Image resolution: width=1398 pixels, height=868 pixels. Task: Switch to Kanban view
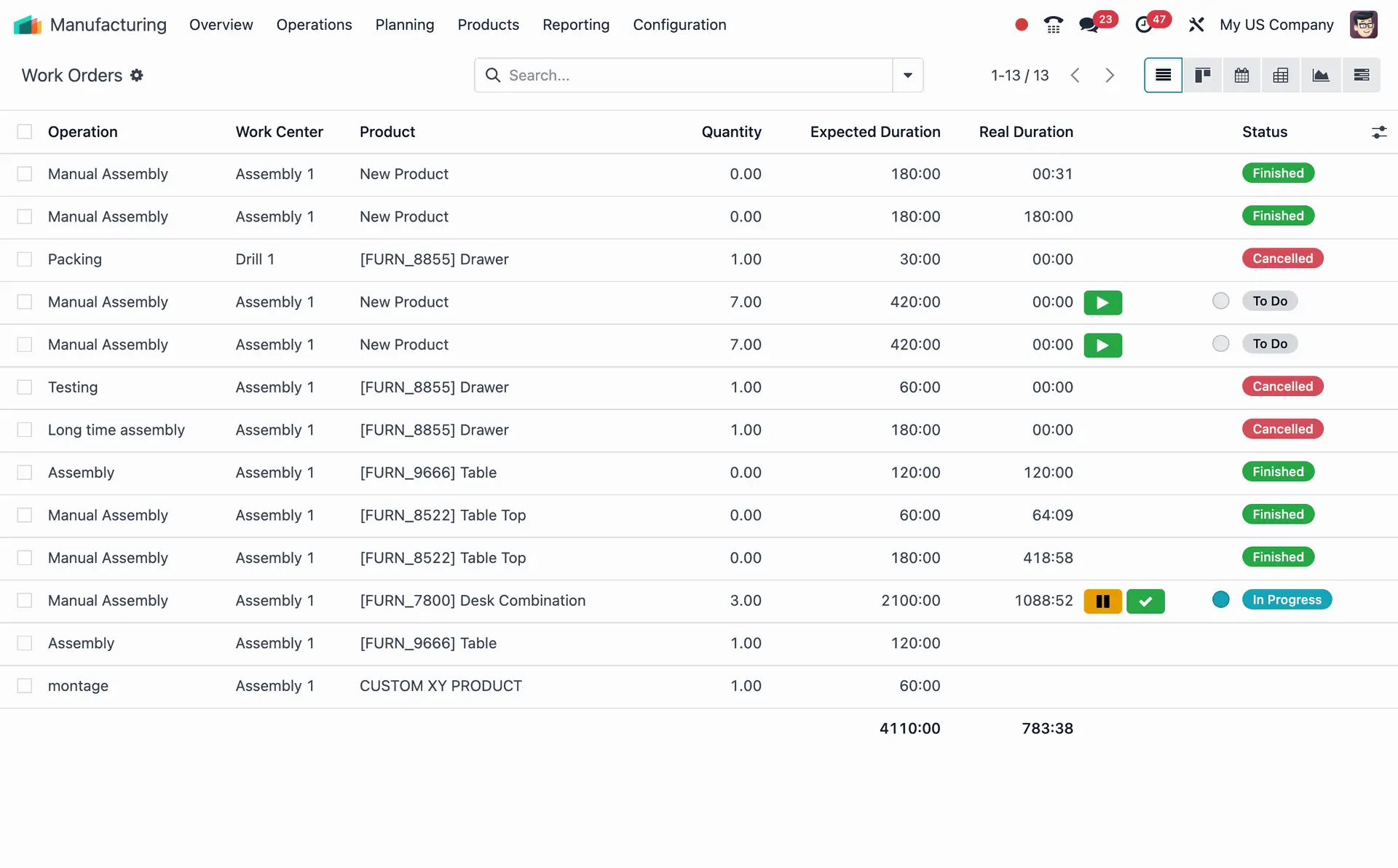coord(1202,75)
